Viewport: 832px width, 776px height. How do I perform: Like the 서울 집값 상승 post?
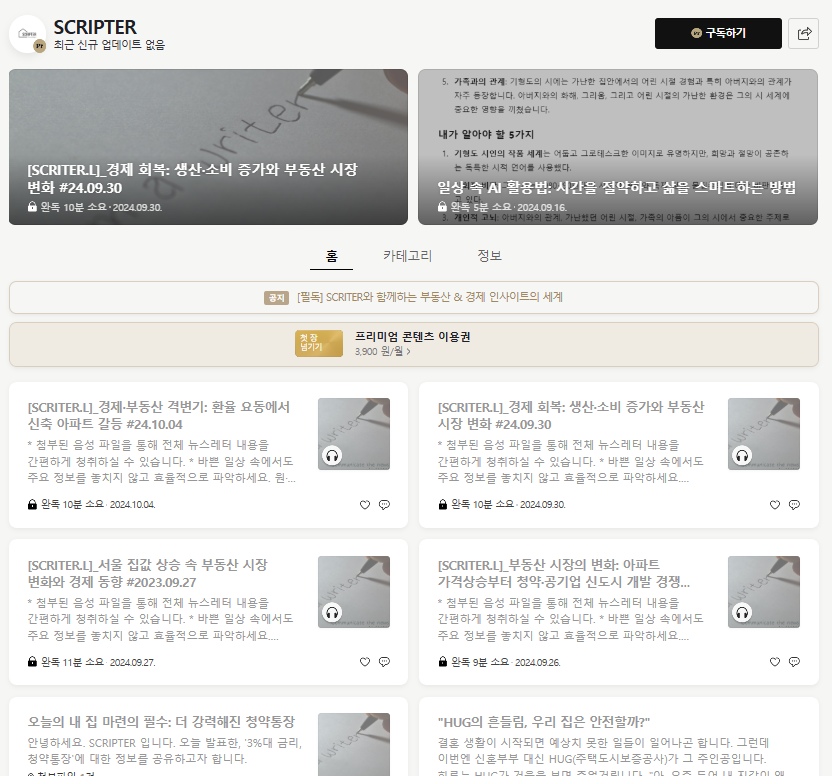click(365, 662)
